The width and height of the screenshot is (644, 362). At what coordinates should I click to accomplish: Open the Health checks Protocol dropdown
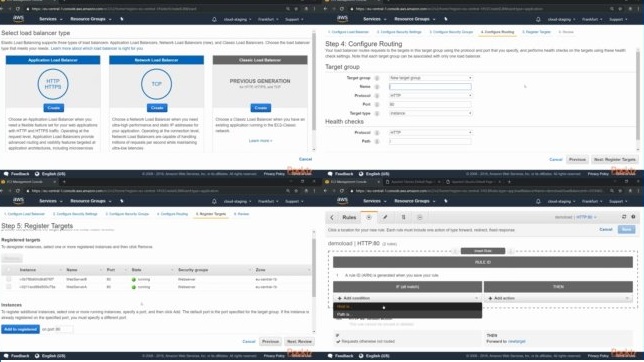point(430,133)
